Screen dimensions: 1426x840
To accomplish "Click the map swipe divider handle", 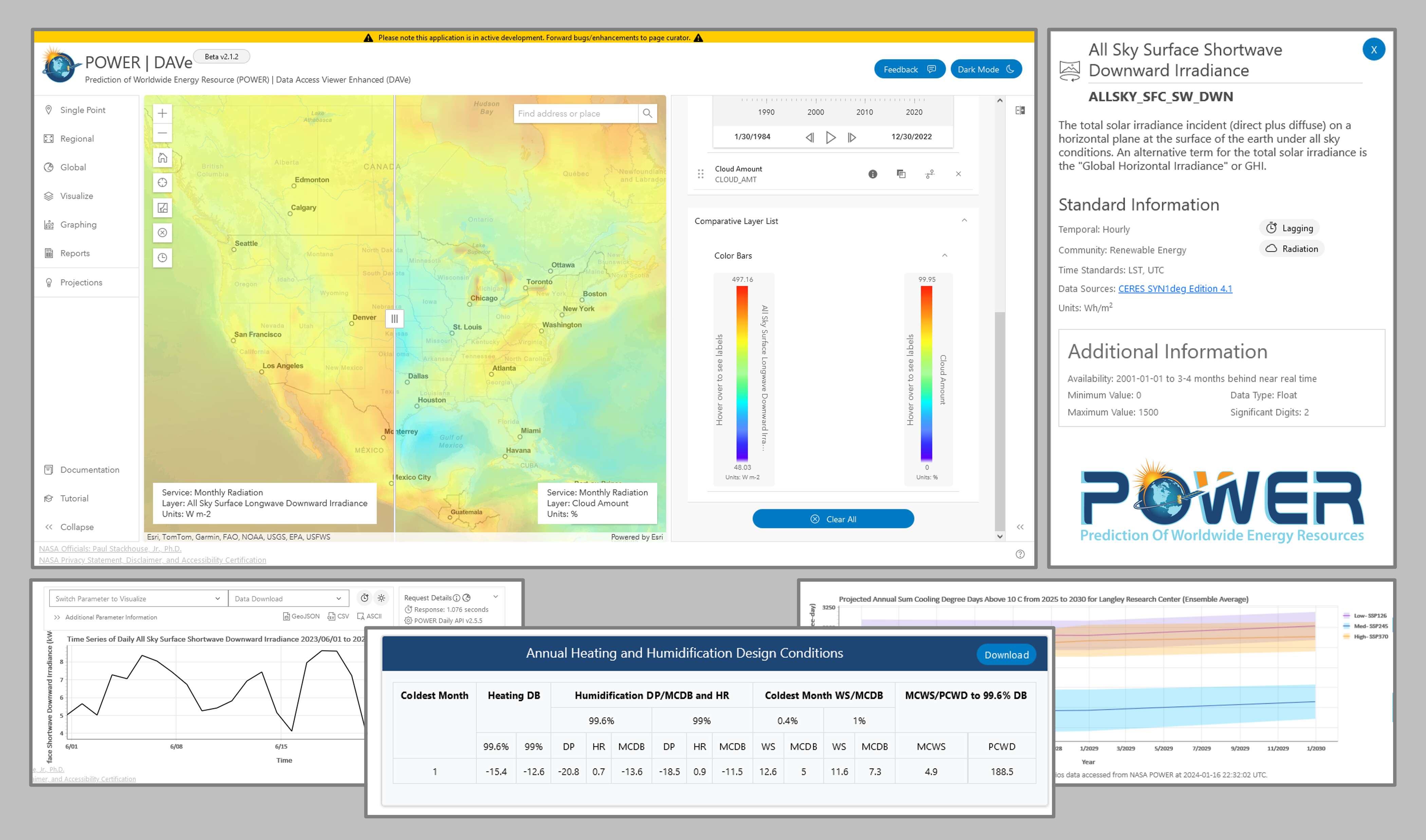I will coord(394,319).
